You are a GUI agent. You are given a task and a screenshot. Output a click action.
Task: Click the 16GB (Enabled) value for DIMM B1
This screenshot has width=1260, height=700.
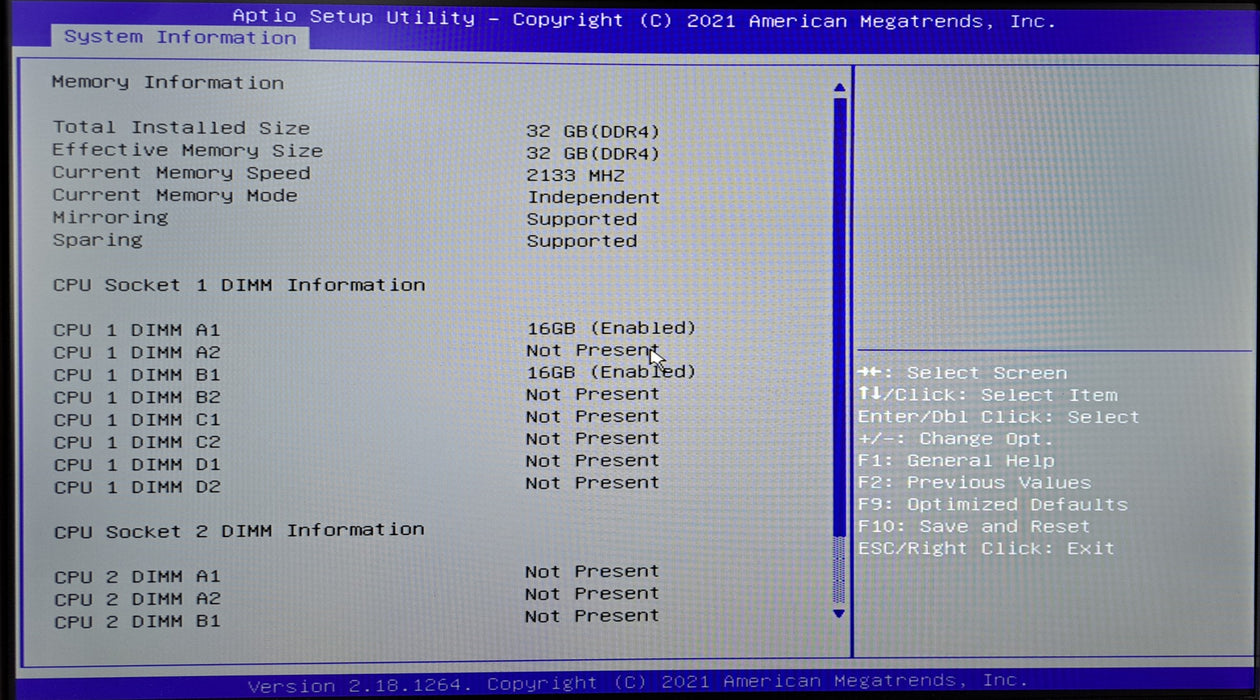click(611, 372)
